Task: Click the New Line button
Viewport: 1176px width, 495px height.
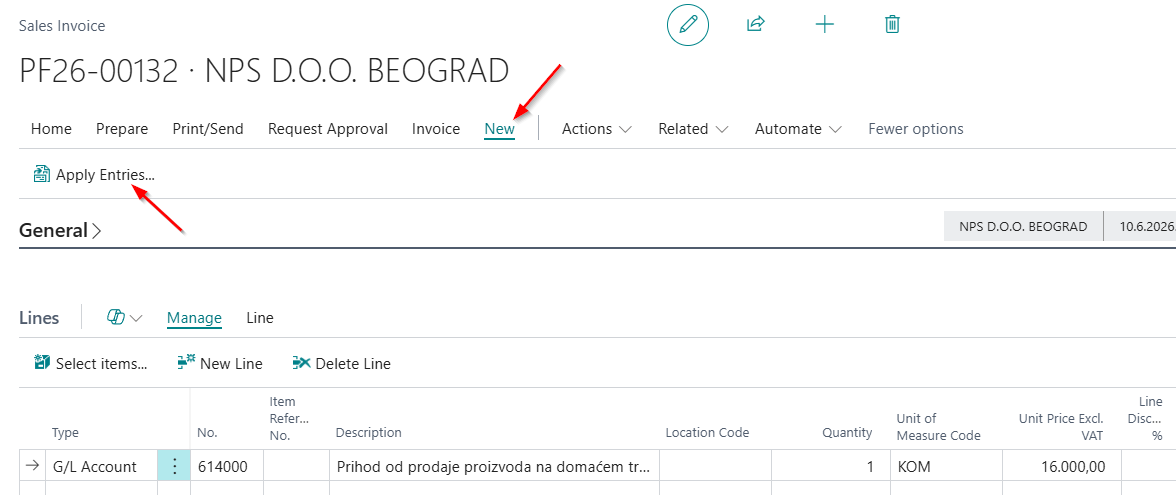Action: (220, 364)
